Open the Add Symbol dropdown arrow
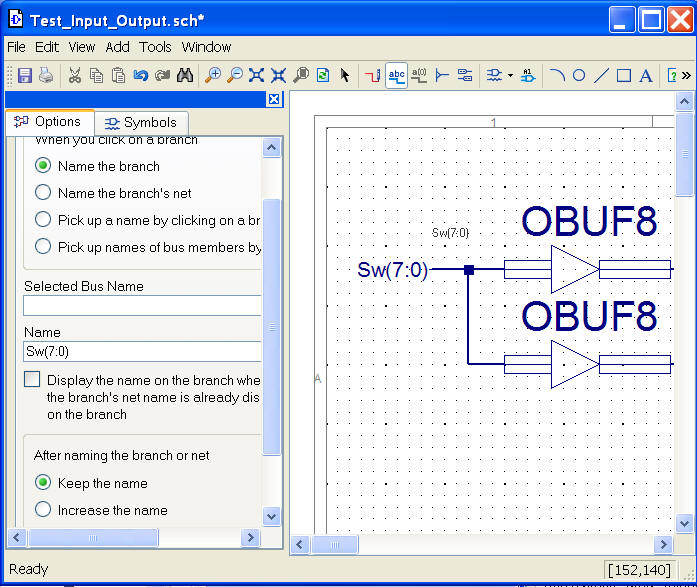 (510, 76)
